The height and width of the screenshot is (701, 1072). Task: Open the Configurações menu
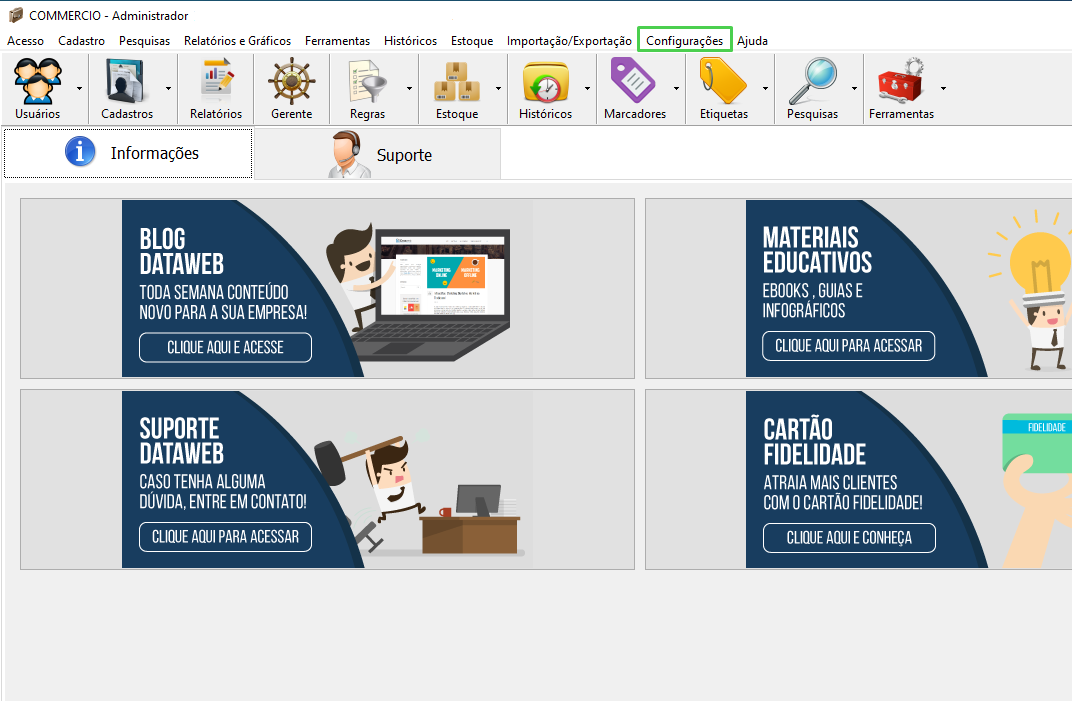pos(684,41)
